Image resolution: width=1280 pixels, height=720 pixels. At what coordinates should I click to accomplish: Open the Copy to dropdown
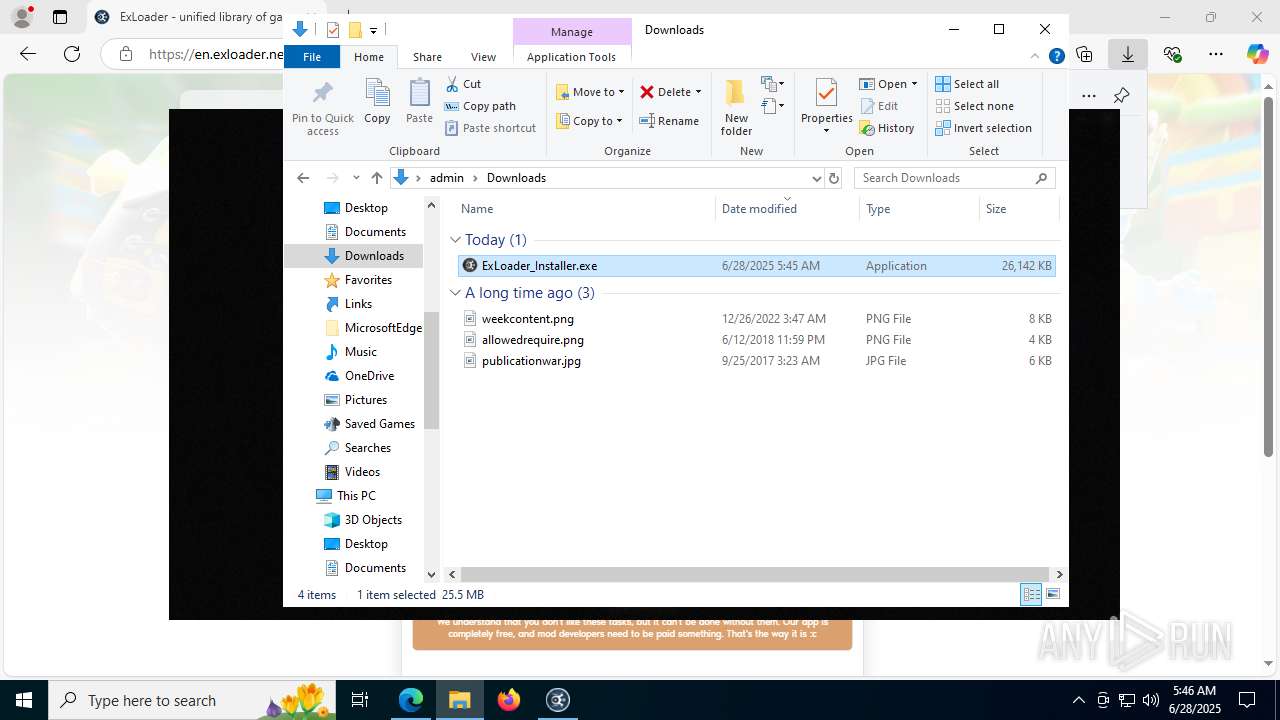pos(589,121)
